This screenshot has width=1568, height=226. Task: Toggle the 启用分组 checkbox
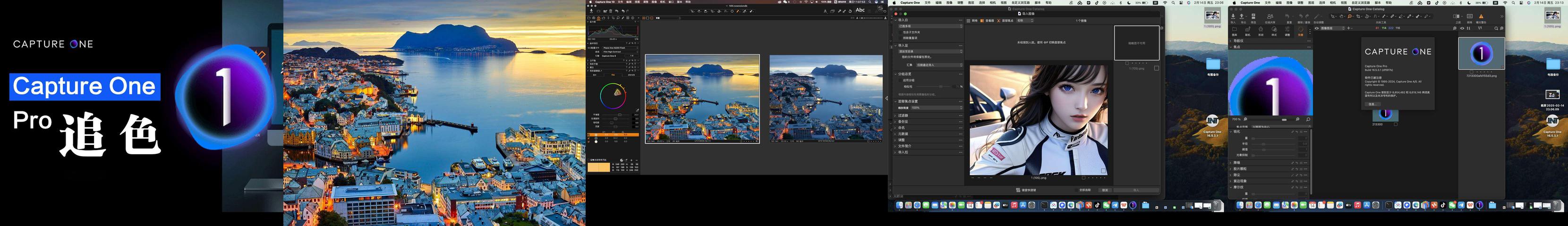pos(900,80)
